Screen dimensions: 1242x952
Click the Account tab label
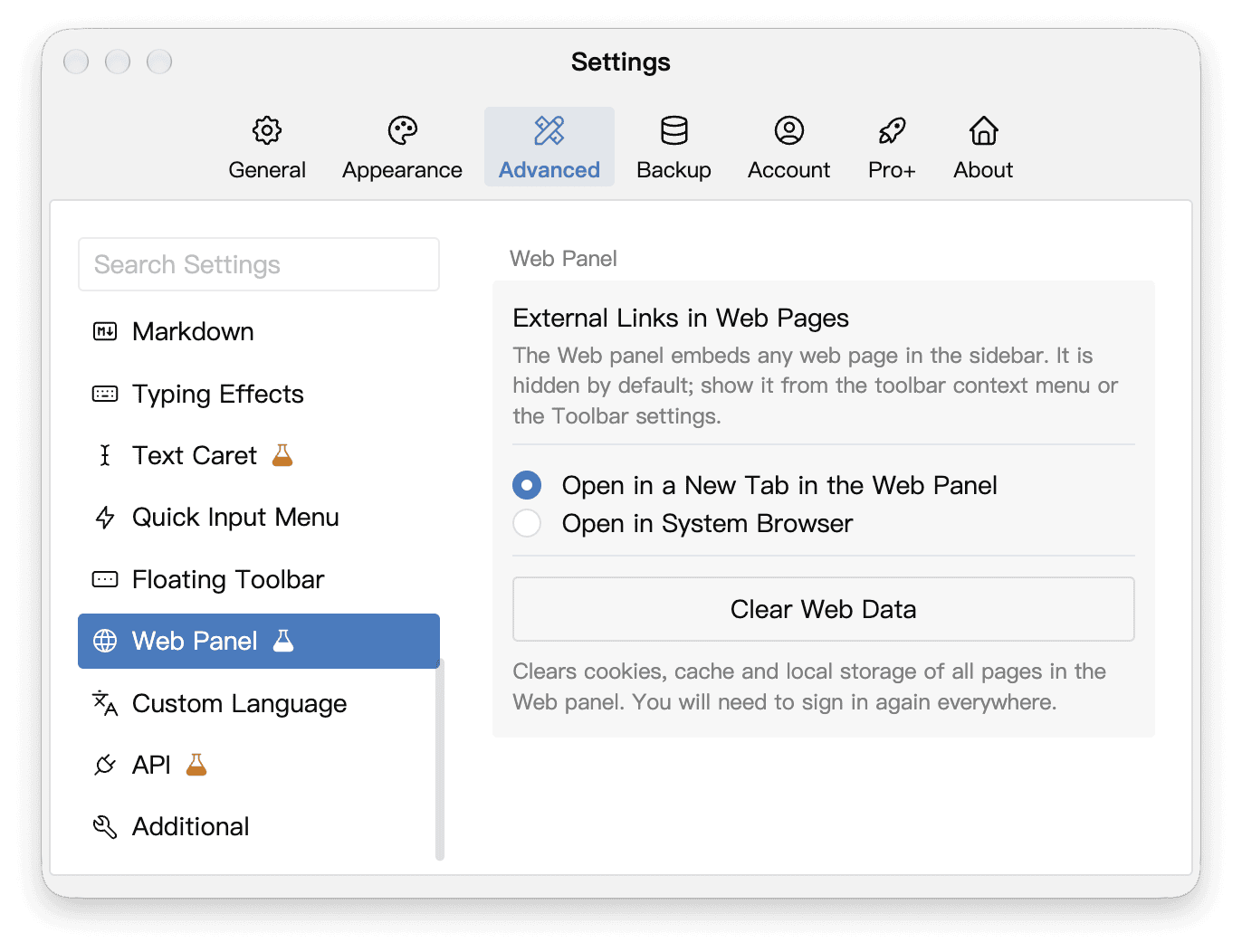(788, 170)
